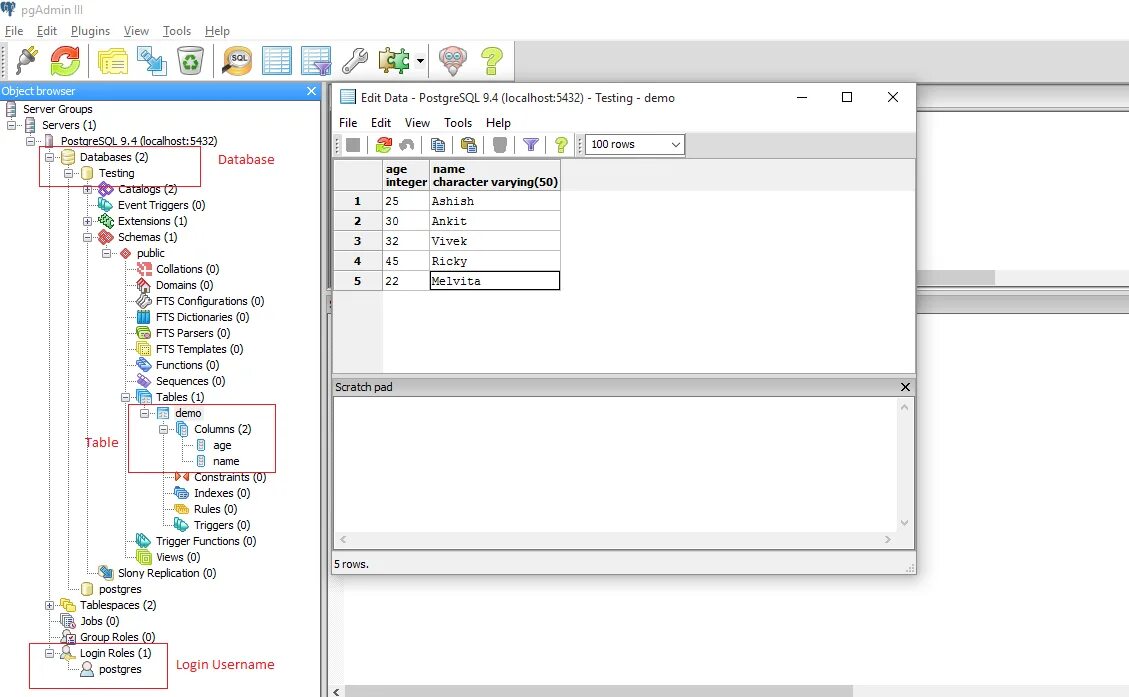Screen dimensions: 1129x697
Task: Select the name column in tree
Action: [x=226, y=461]
